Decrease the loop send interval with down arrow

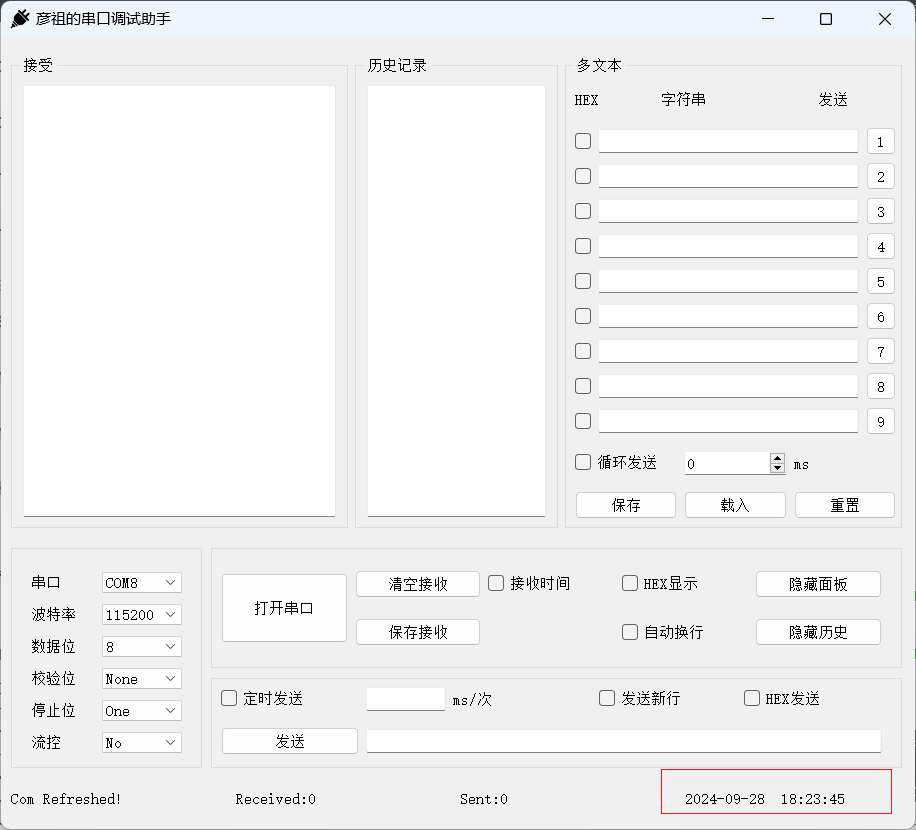[777, 468]
